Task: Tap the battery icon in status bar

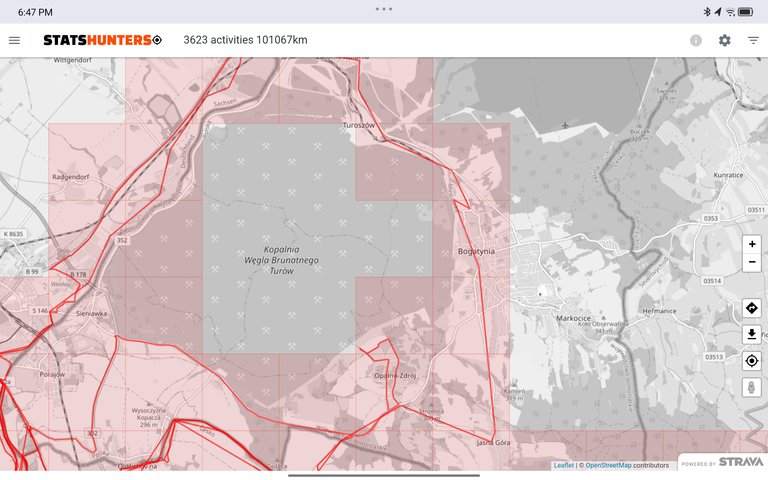Action: 745,12
